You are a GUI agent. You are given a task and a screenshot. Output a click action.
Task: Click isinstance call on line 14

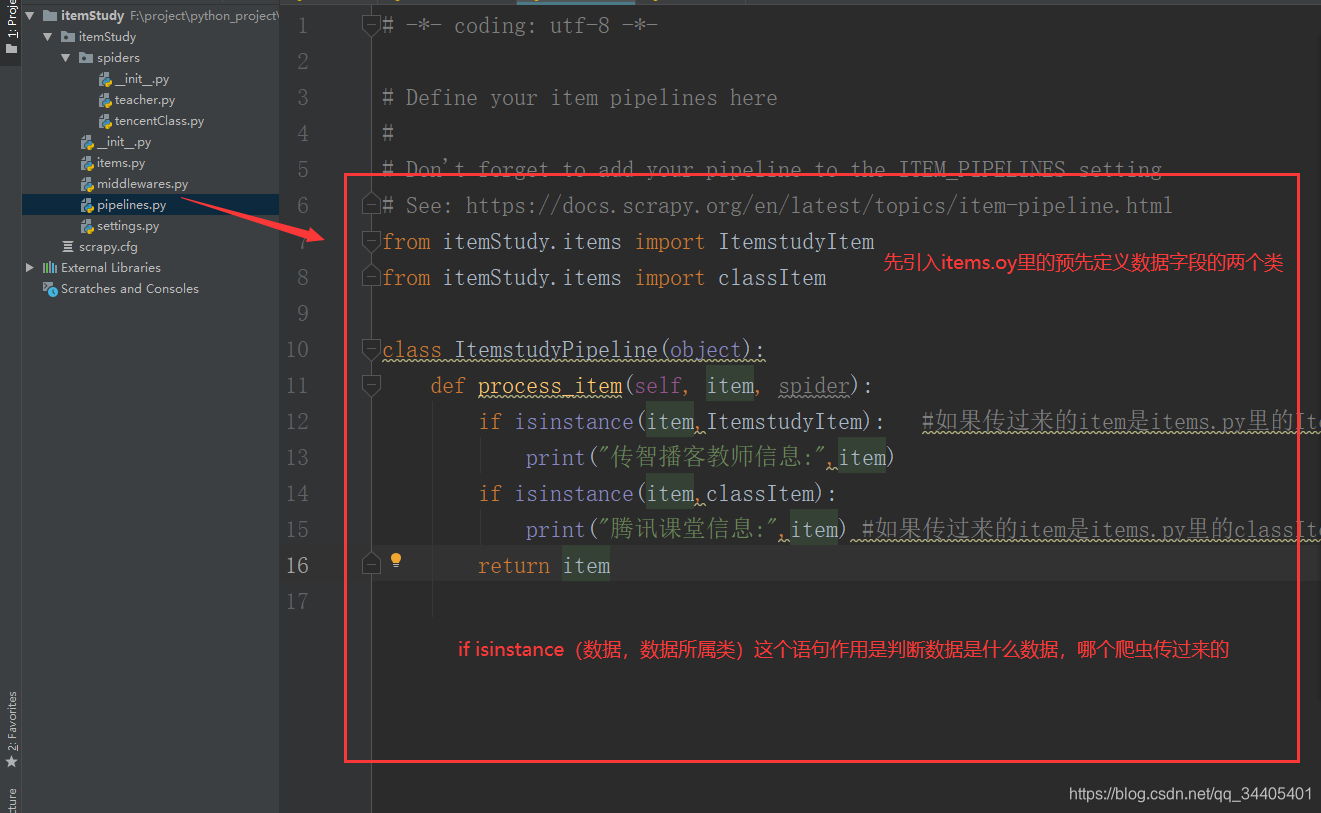pyautogui.click(x=574, y=494)
